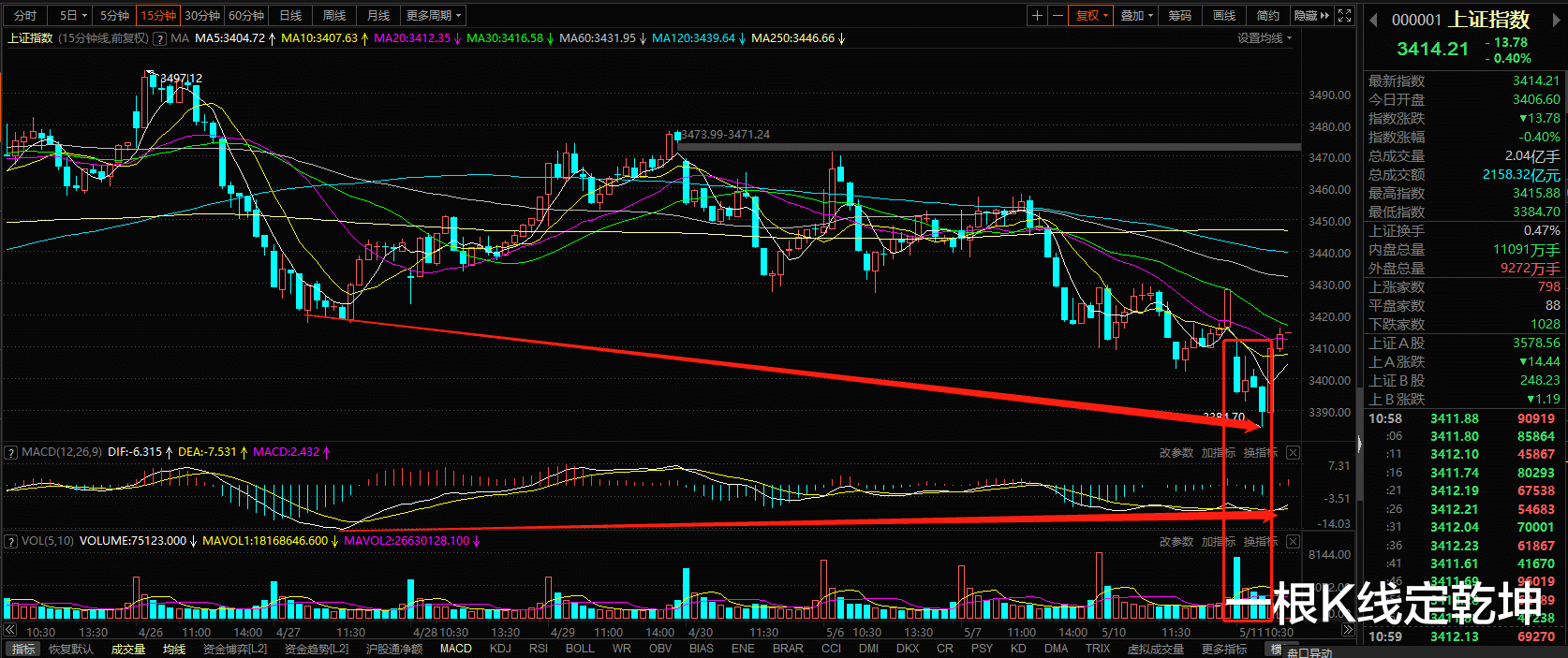
Task: Toggle 筹码 chip distribution panel
Action: click(x=1180, y=16)
